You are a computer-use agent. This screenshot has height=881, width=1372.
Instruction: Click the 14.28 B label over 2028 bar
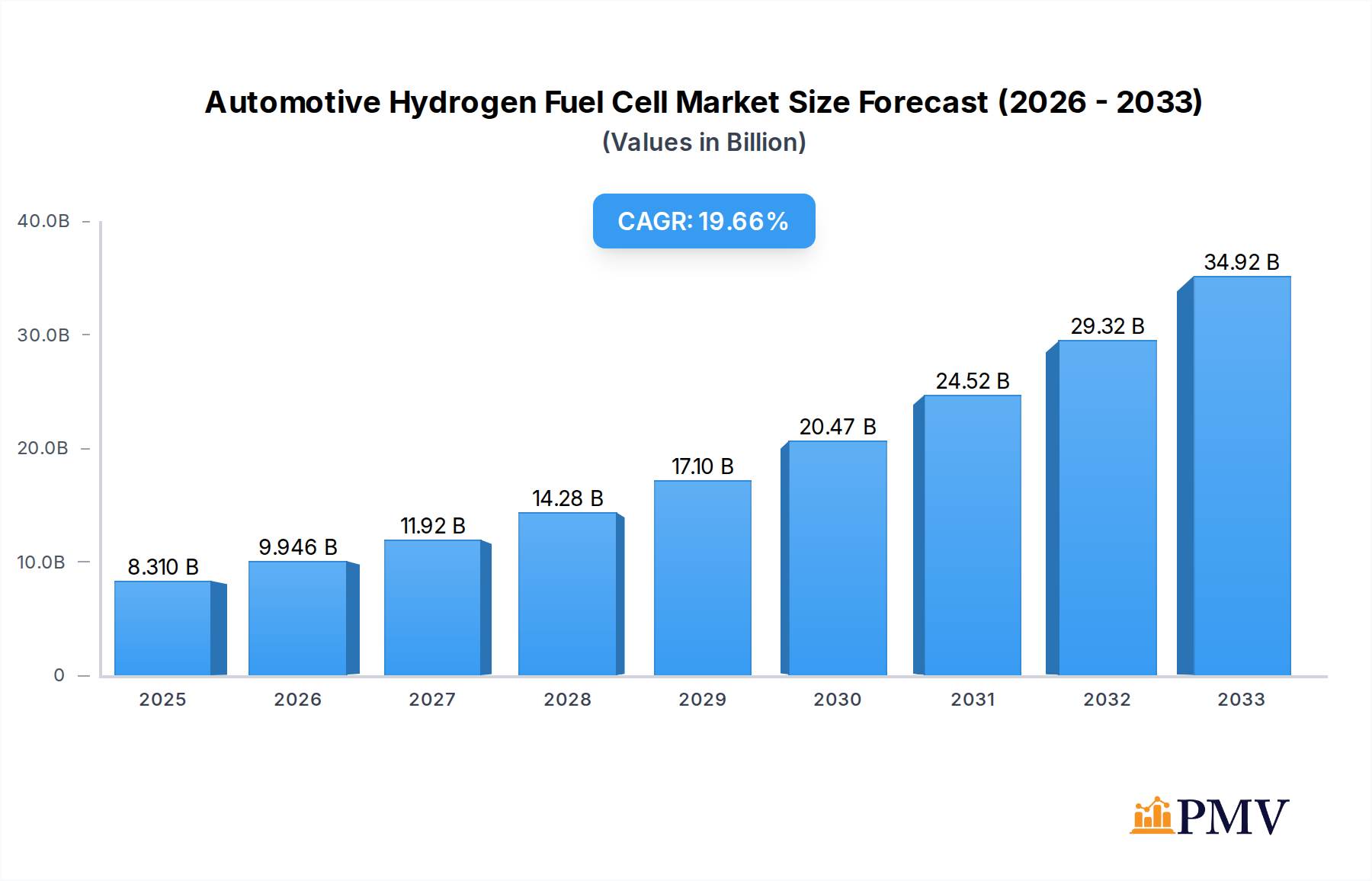pos(568,498)
